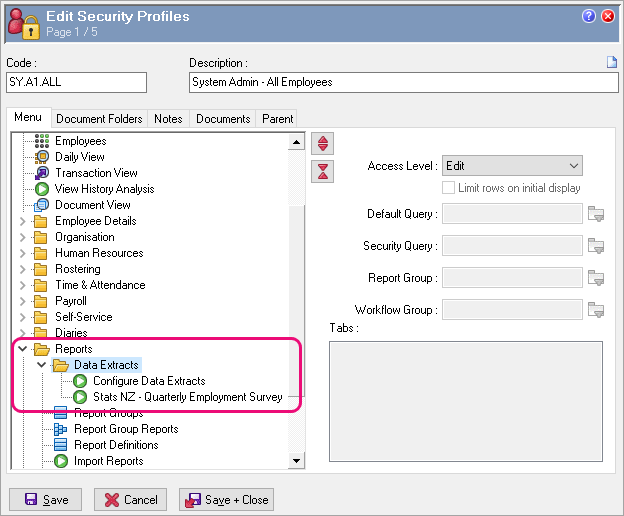This screenshot has width=624, height=516.
Task: Collapse the Data Extracts folder
Action: (42, 365)
